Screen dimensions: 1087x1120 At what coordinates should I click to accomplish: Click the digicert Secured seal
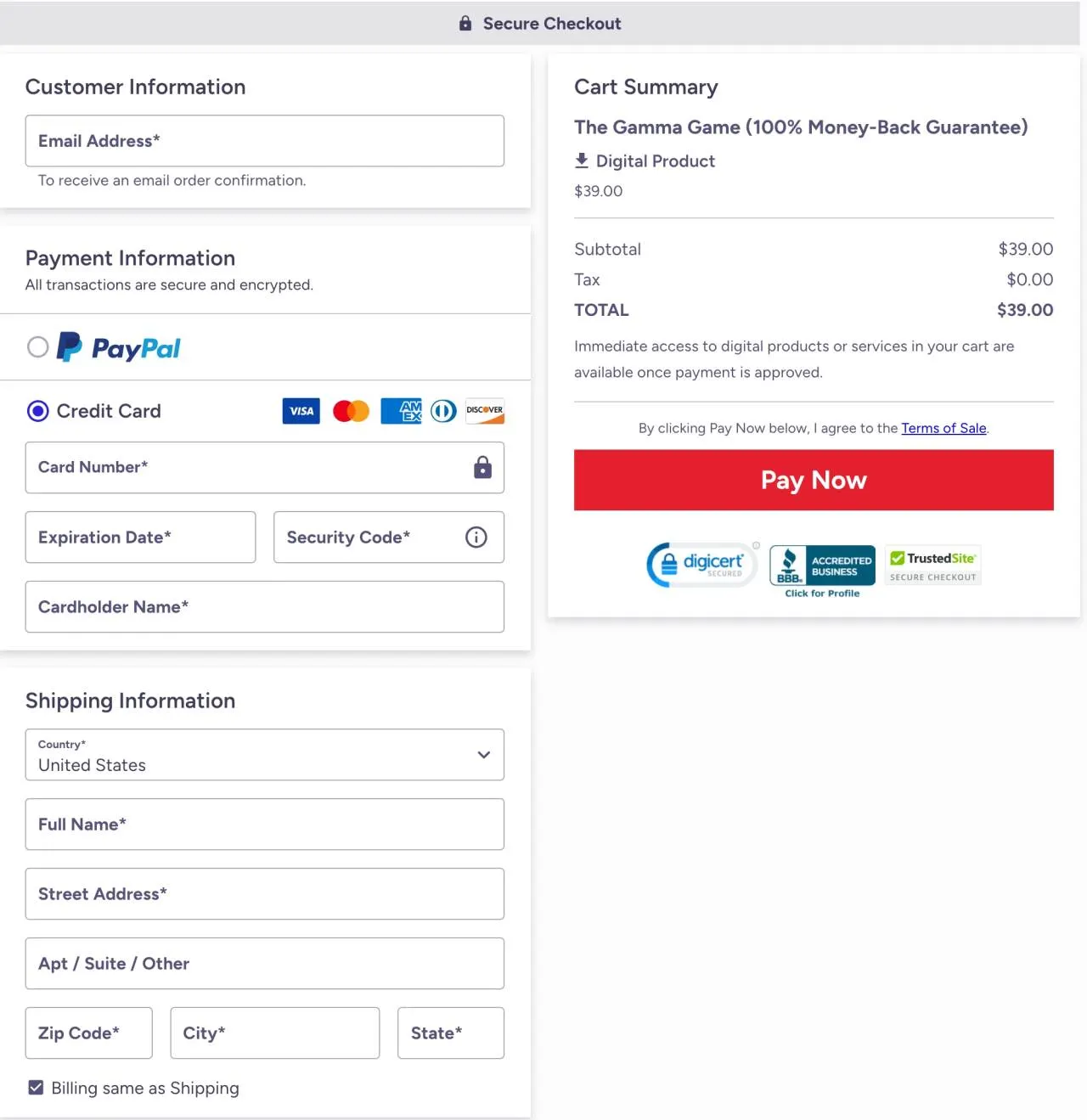tap(701, 564)
